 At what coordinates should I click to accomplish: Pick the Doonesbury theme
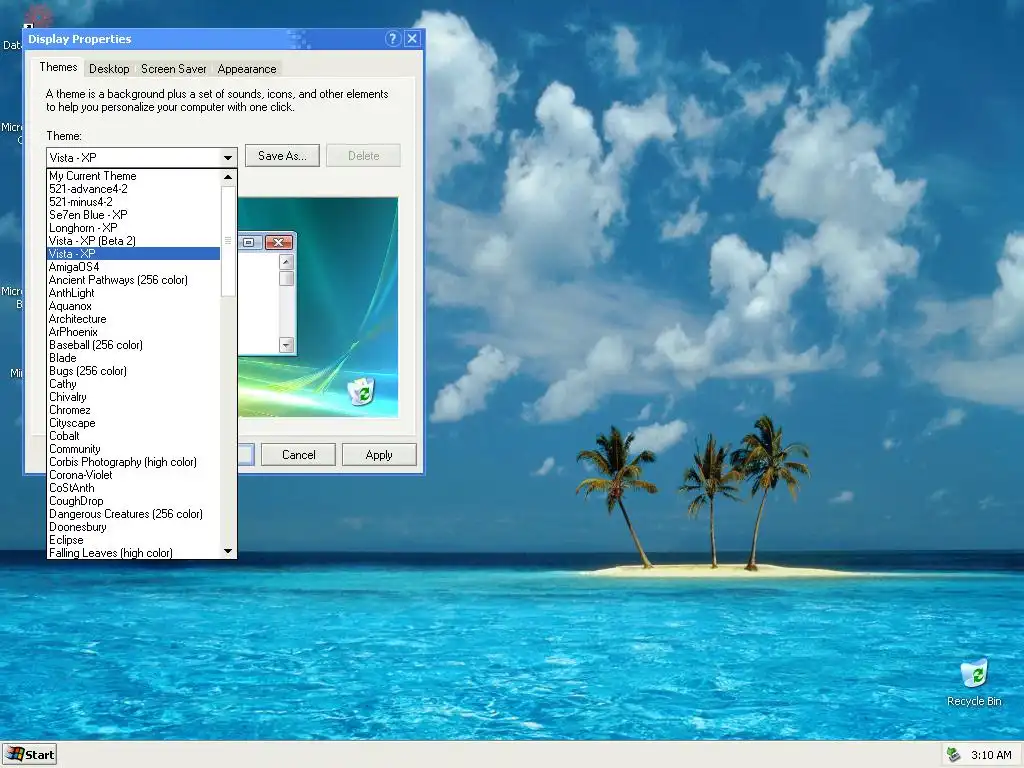pos(134,527)
